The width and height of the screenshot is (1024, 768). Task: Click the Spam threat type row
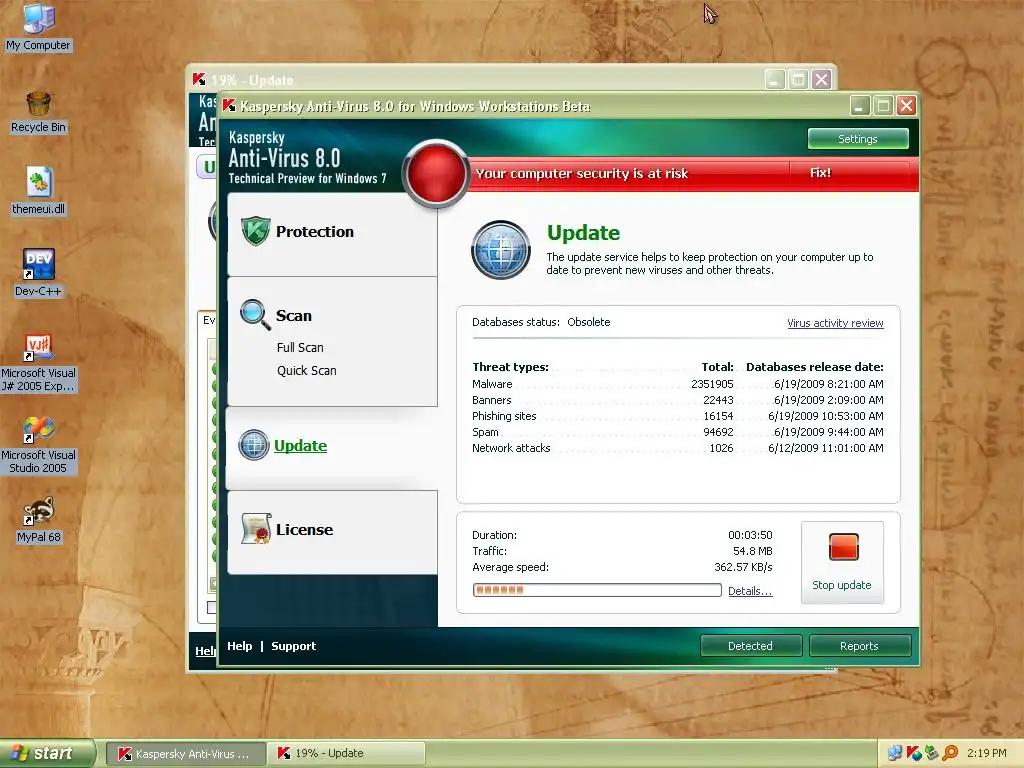(677, 432)
